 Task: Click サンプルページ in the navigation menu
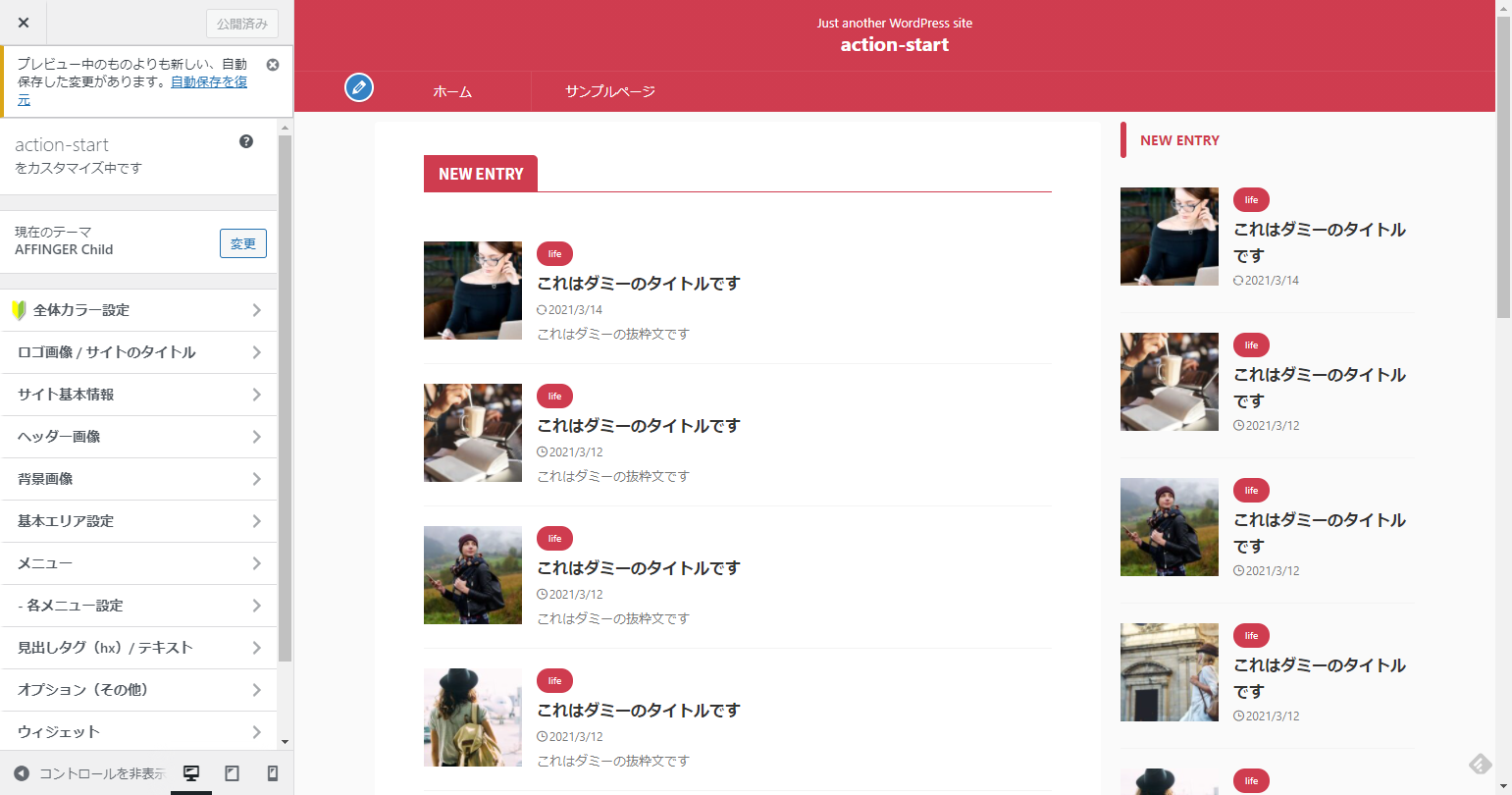pos(609,91)
